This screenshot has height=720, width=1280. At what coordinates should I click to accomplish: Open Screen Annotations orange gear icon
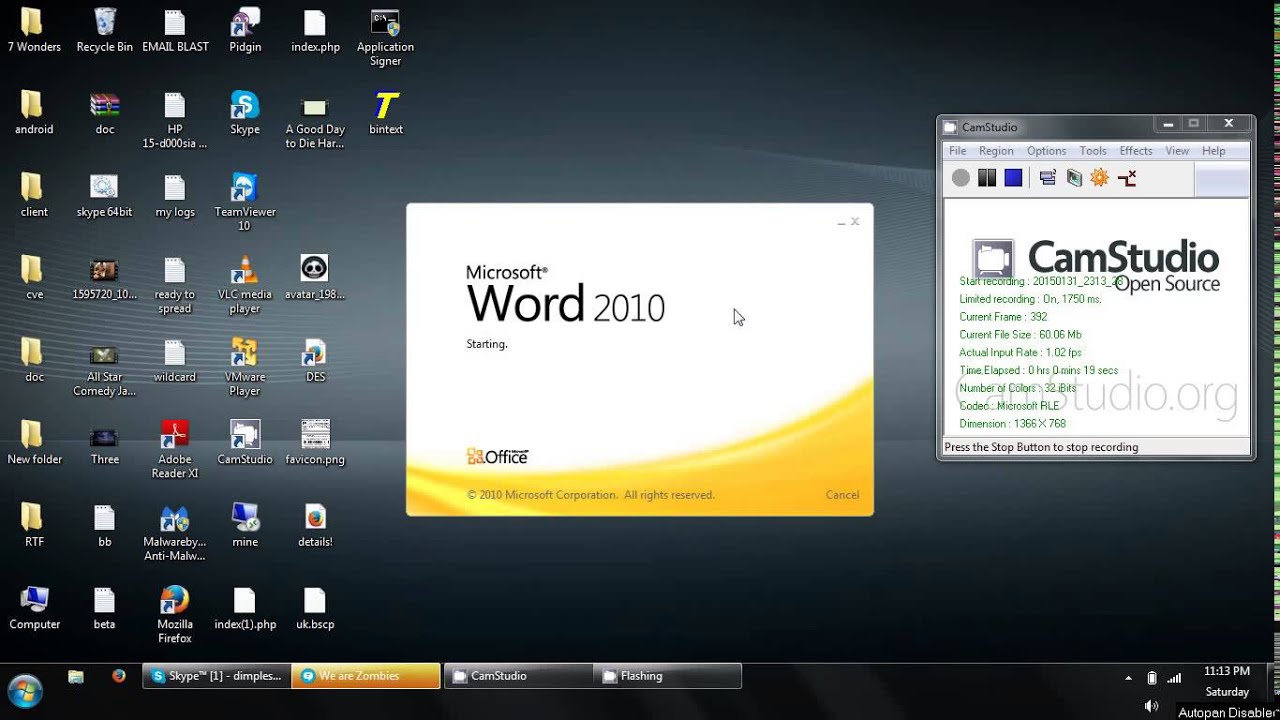pos(1100,178)
